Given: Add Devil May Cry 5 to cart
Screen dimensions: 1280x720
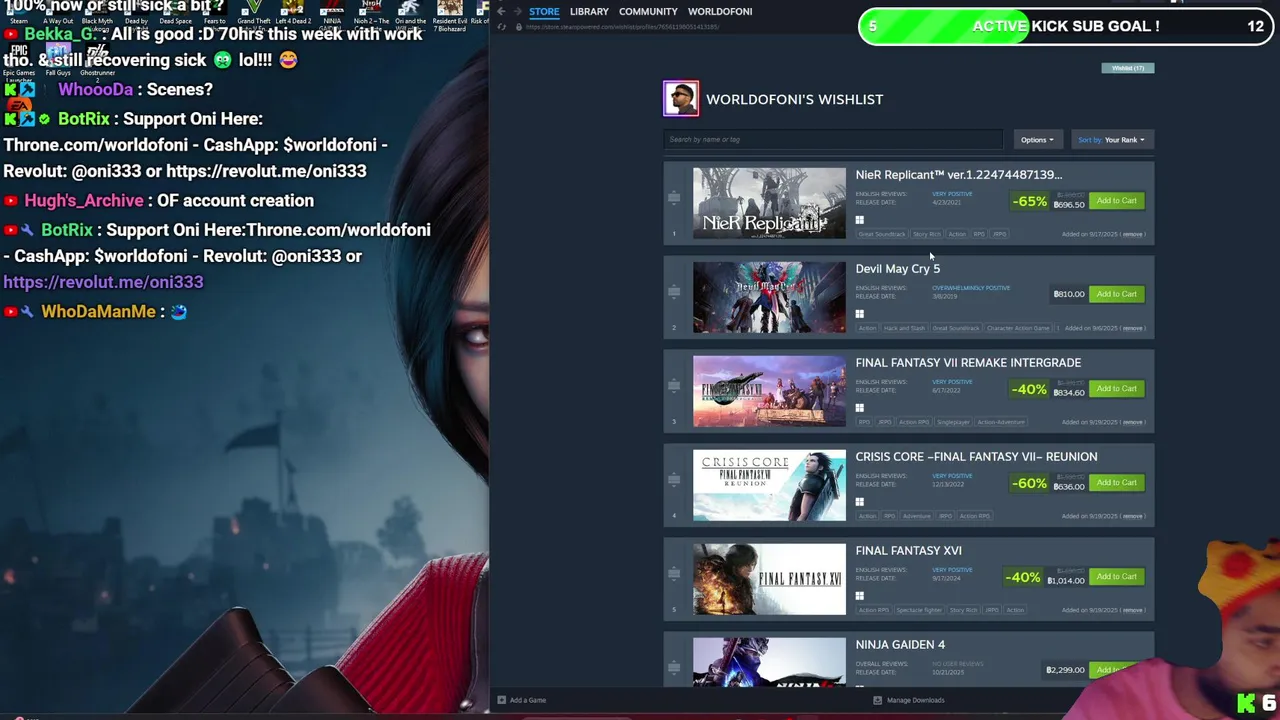Looking at the screenshot, I should pyautogui.click(x=1116, y=295).
